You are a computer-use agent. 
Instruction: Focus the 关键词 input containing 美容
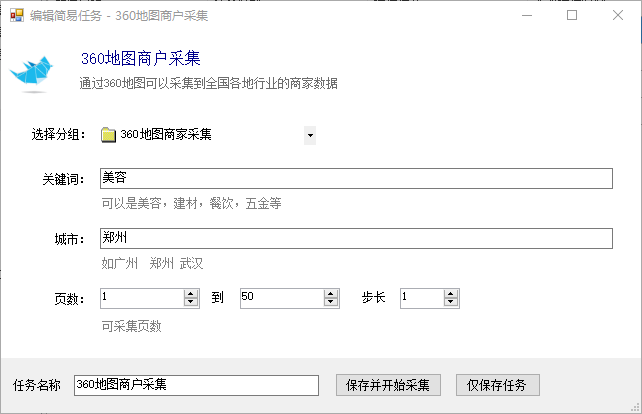pos(356,179)
